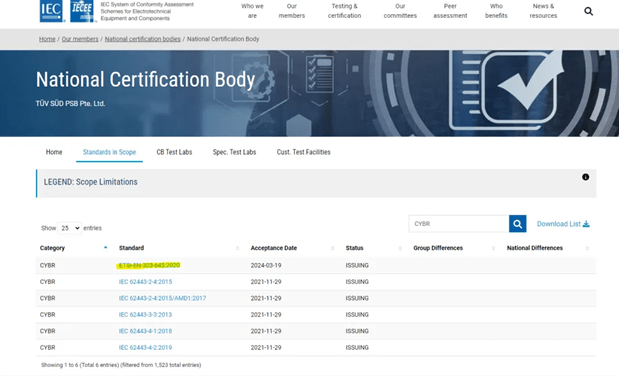Click the blue table search button

pos(517,224)
